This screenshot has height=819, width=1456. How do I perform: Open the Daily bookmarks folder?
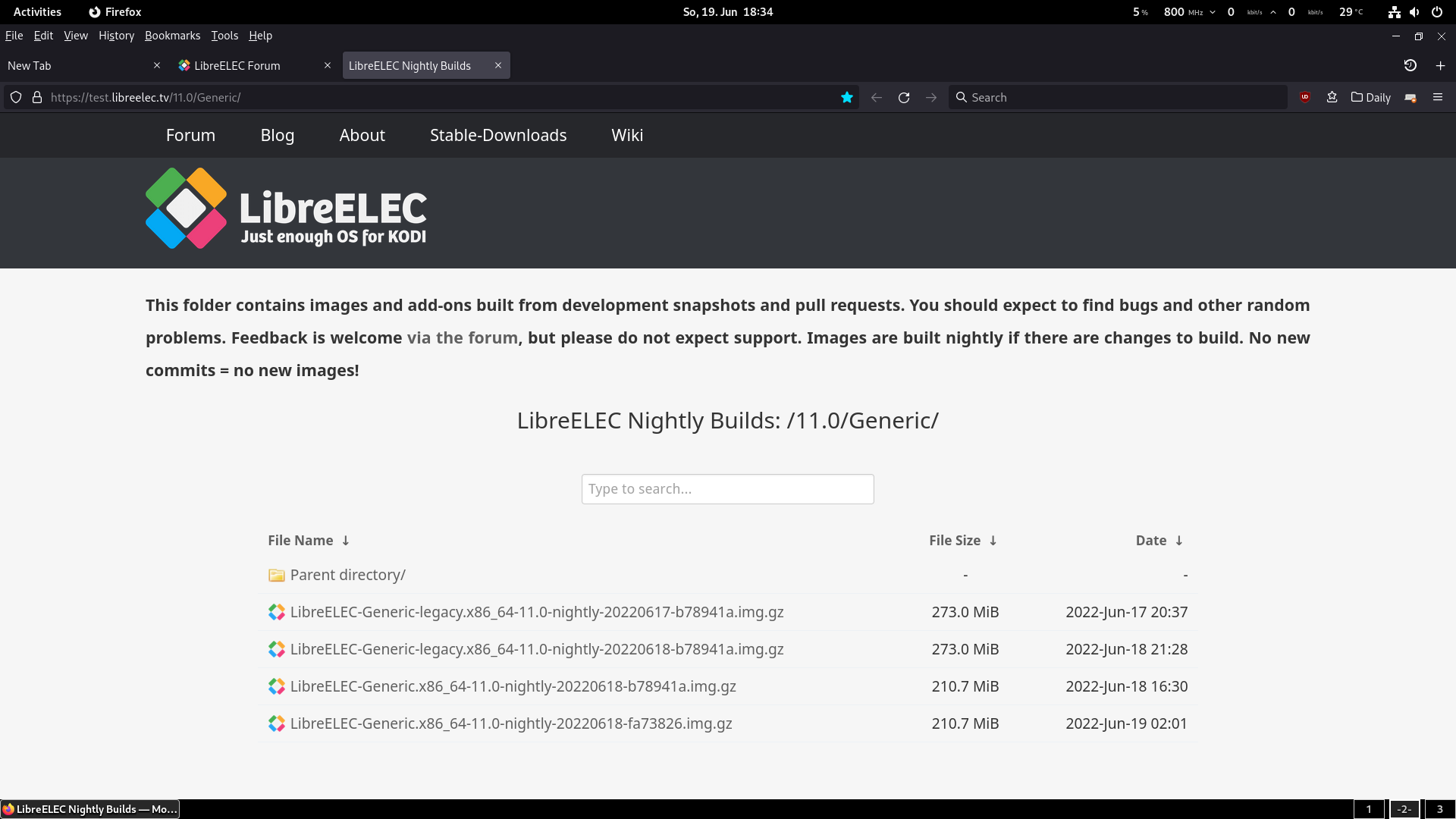[x=1370, y=97]
